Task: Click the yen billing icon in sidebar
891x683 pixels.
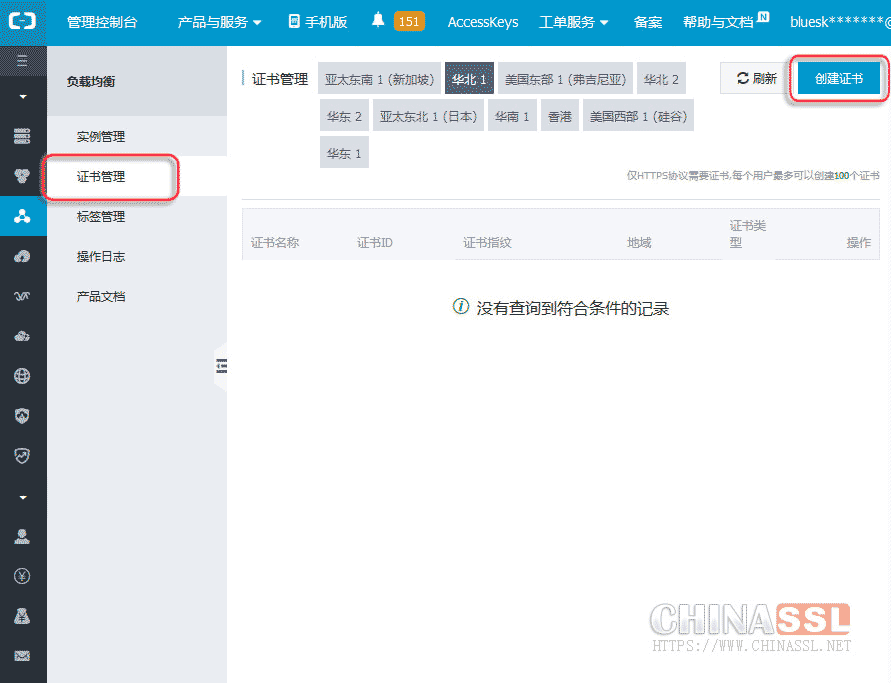Action: pyautogui.click(x=22, y=576)
